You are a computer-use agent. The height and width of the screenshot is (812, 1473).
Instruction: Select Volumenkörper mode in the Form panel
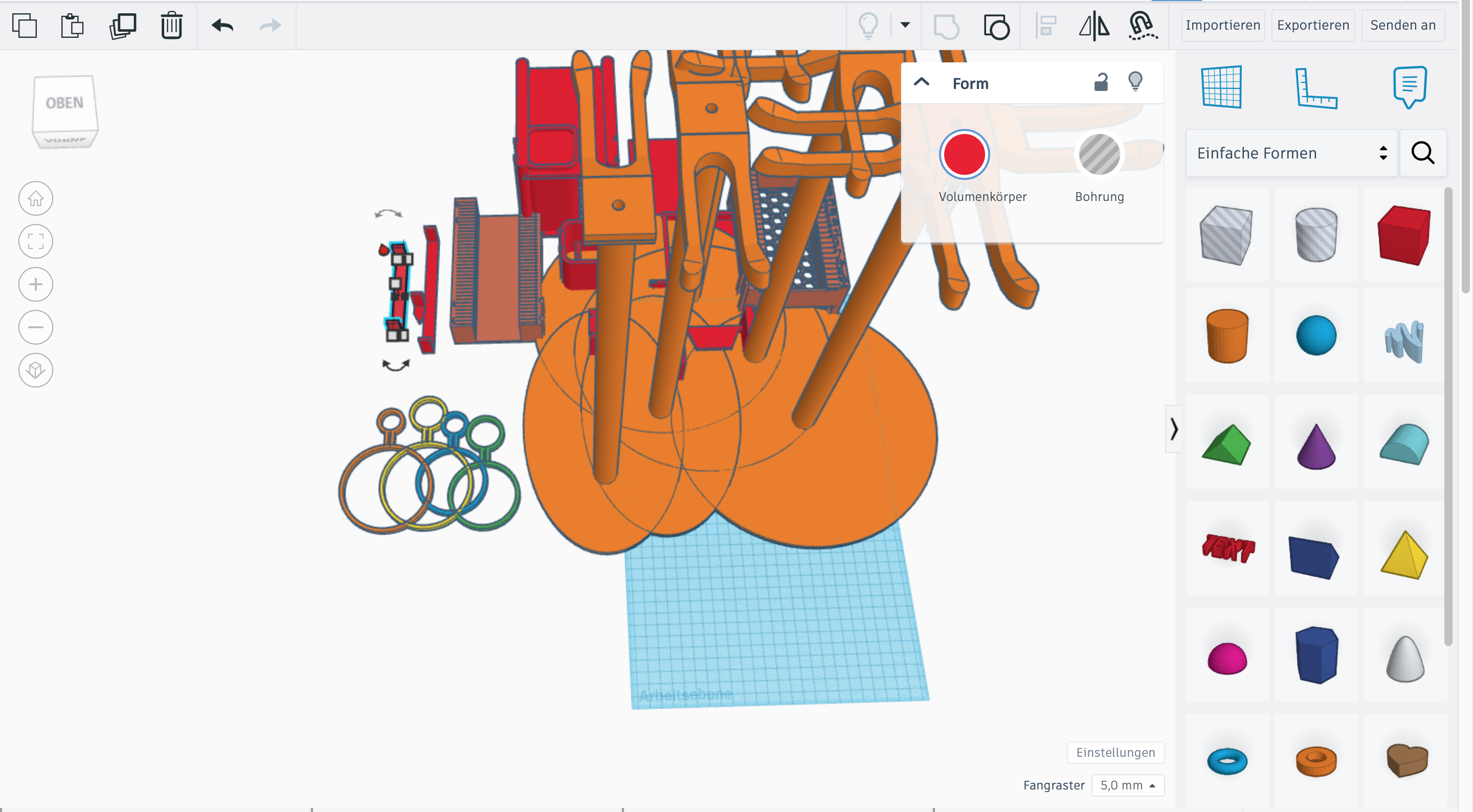pyautogui.click(x=964, y=154)
